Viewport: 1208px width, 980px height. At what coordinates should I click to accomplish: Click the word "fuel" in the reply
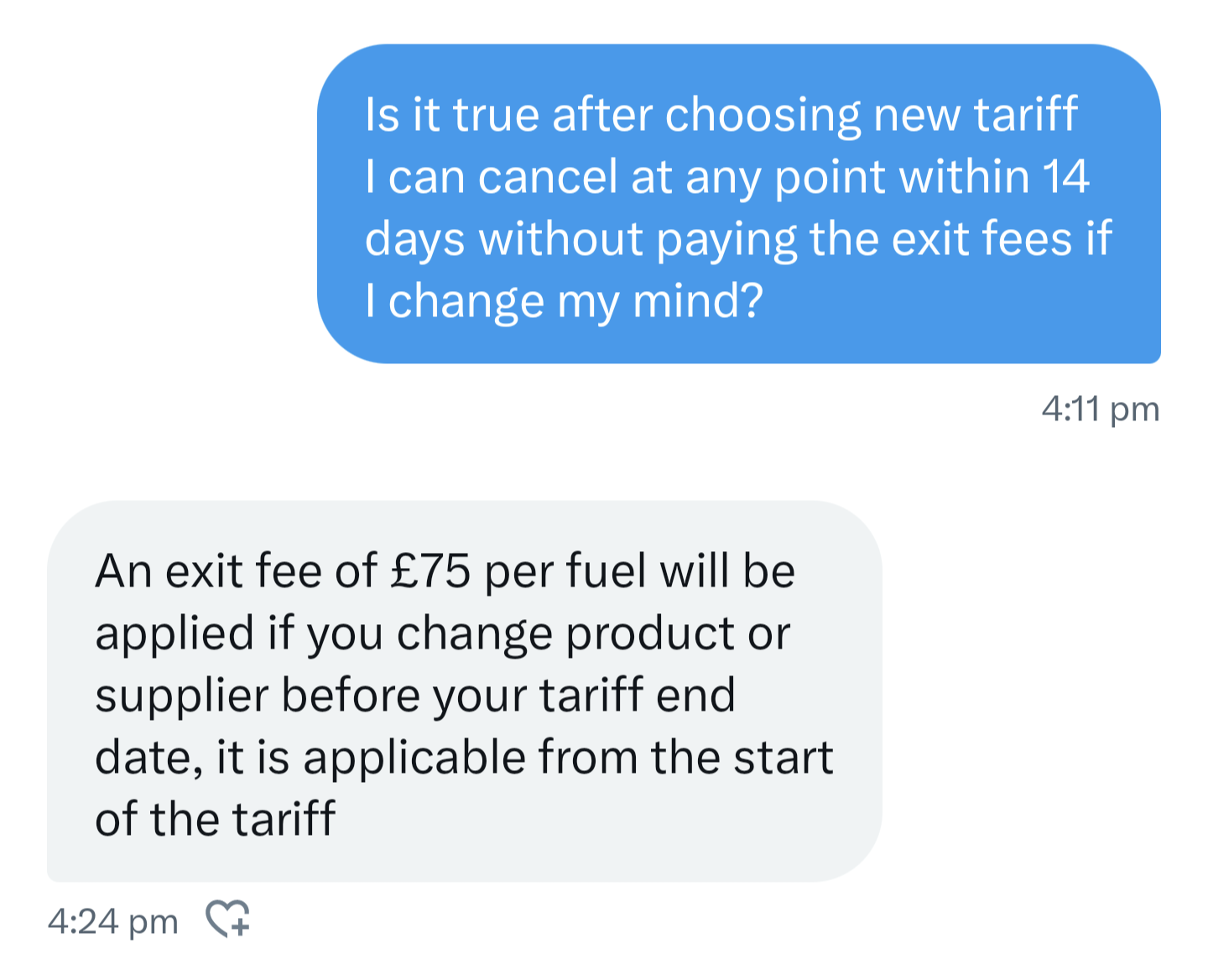coord(606,571)
